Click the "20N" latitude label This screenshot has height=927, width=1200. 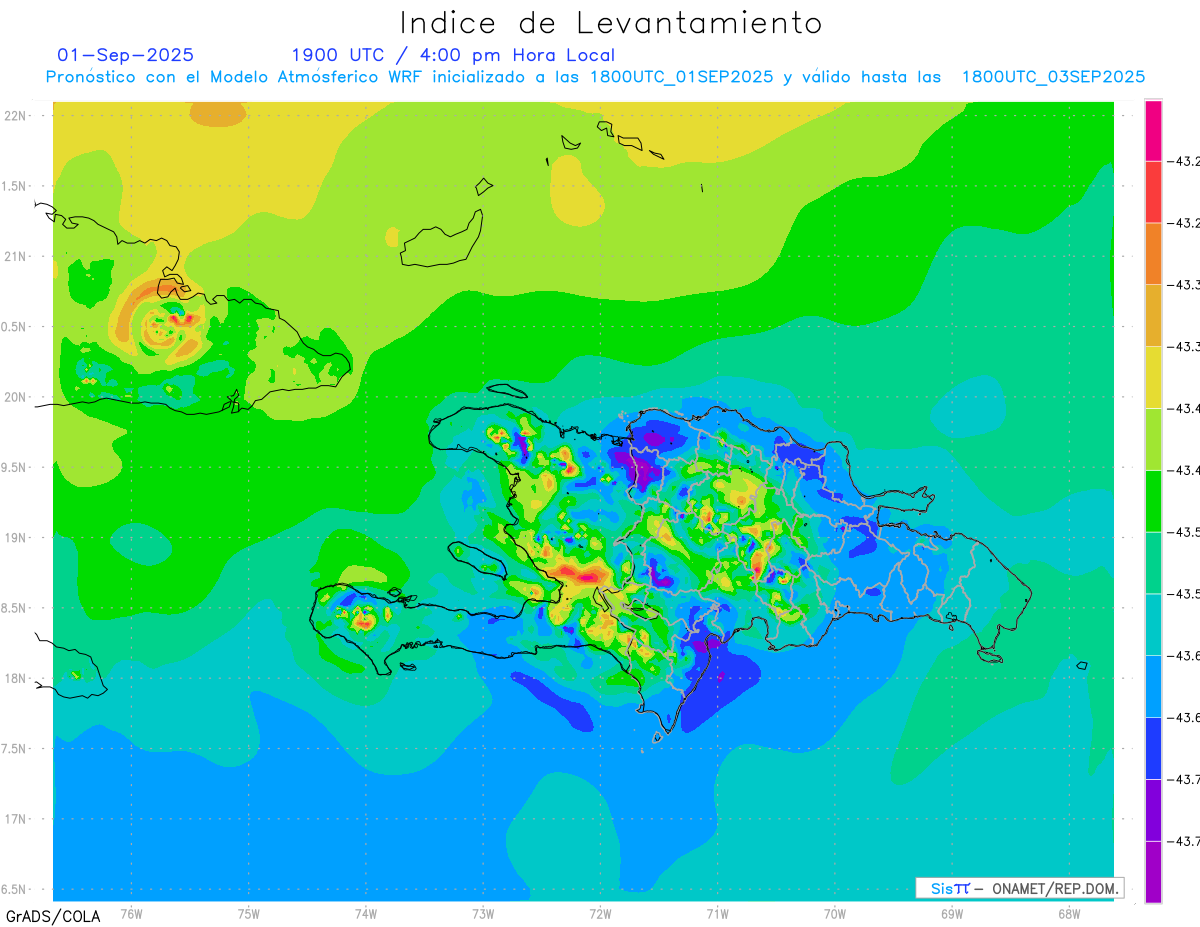click(15, 397)
